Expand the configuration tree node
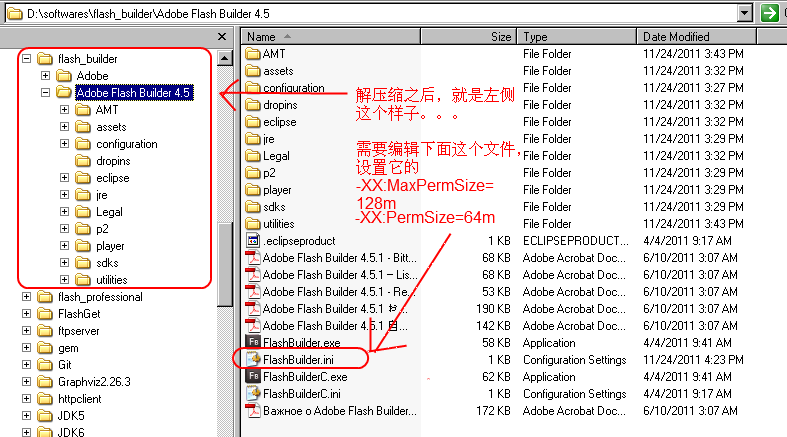The width and height of the screenshot is (787, 437). point(64,144)
